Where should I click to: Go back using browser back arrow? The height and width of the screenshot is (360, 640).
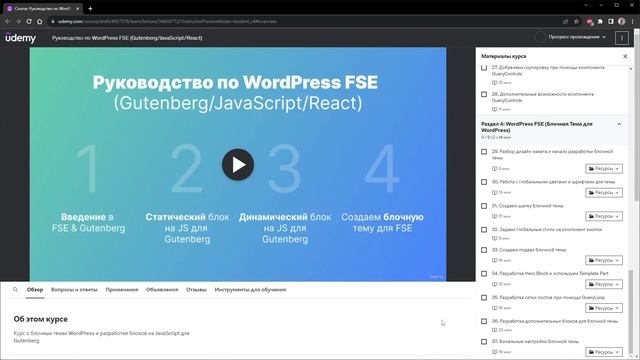[7, 21]
